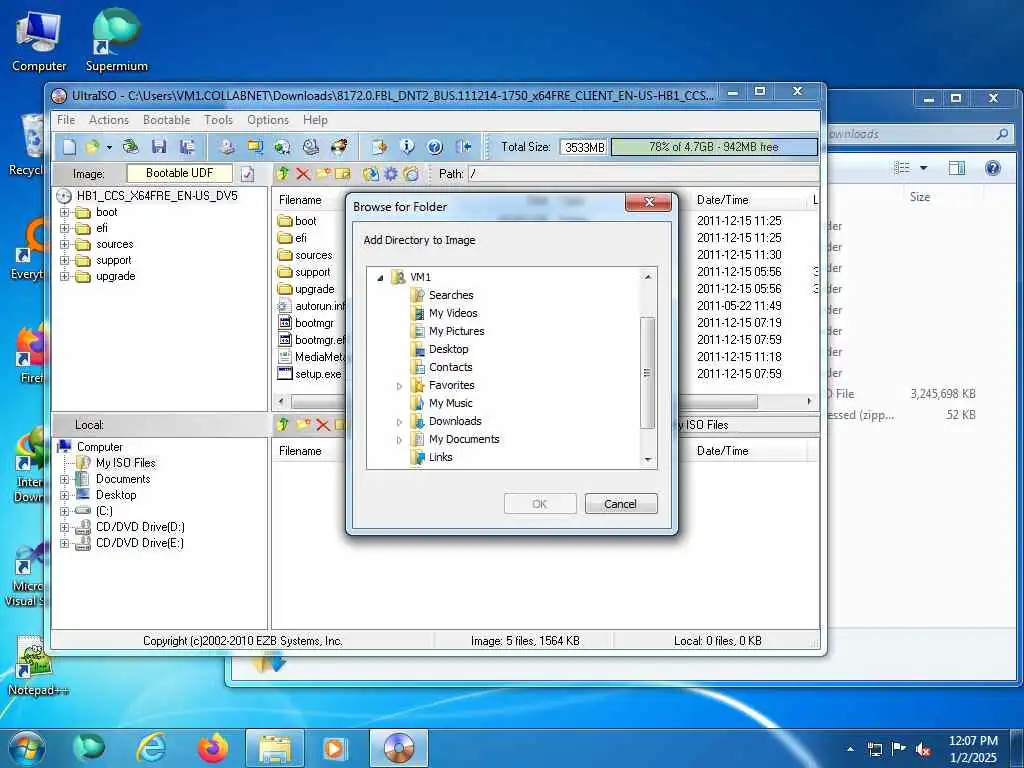The width and height of the screenshot is (1024, 768).
Task: Click the Exit door-arrow toolbar icon
Action: point(464,147)
